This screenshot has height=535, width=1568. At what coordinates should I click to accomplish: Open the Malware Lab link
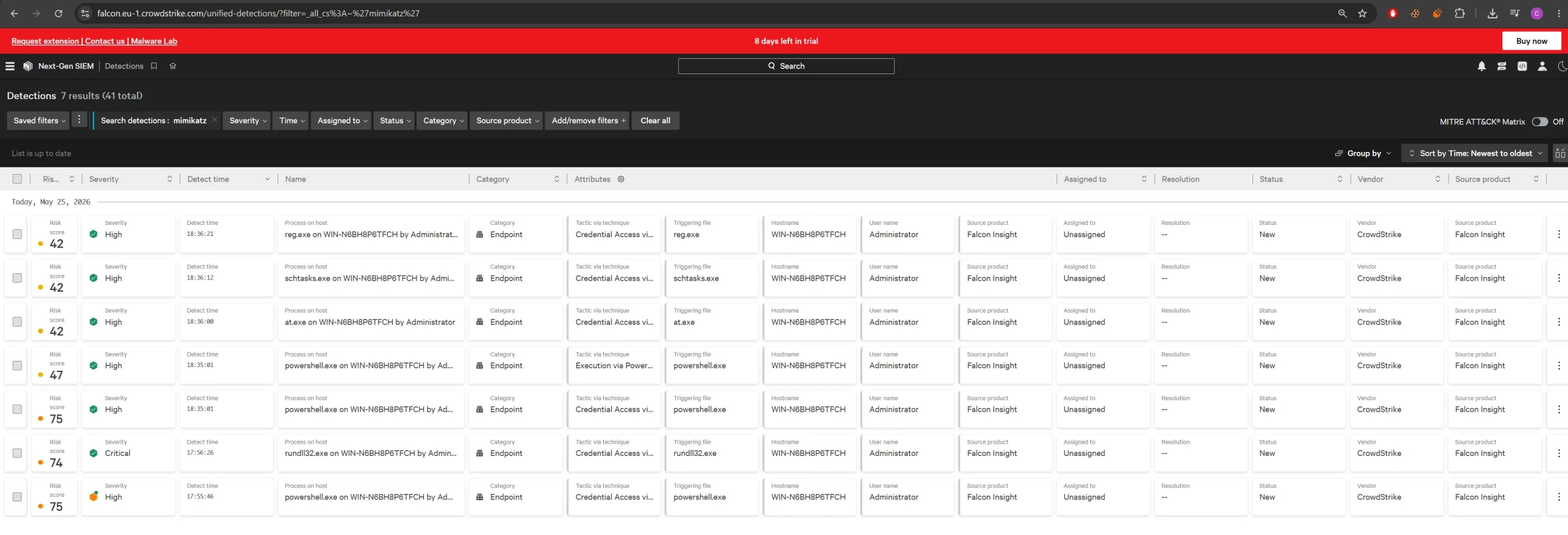tap(154, 41)
